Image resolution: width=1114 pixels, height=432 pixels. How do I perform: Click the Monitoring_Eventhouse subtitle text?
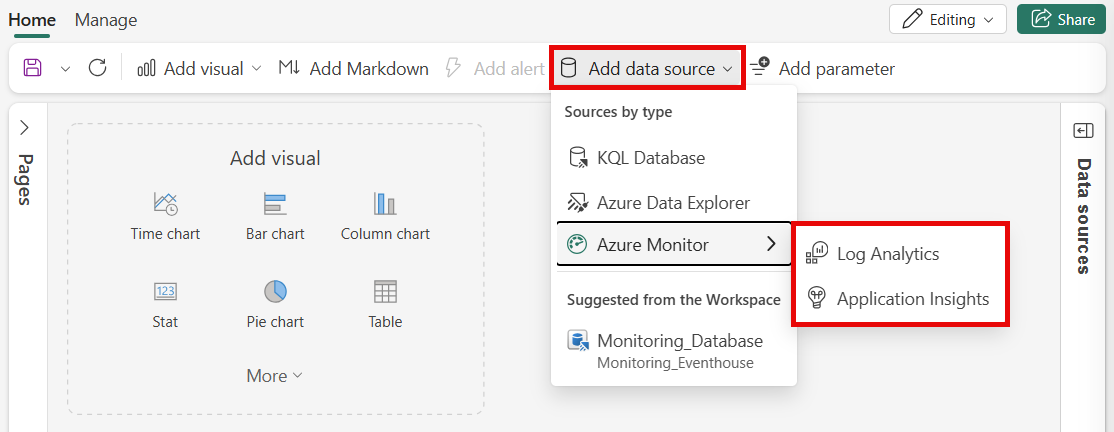tap(675, 363)
